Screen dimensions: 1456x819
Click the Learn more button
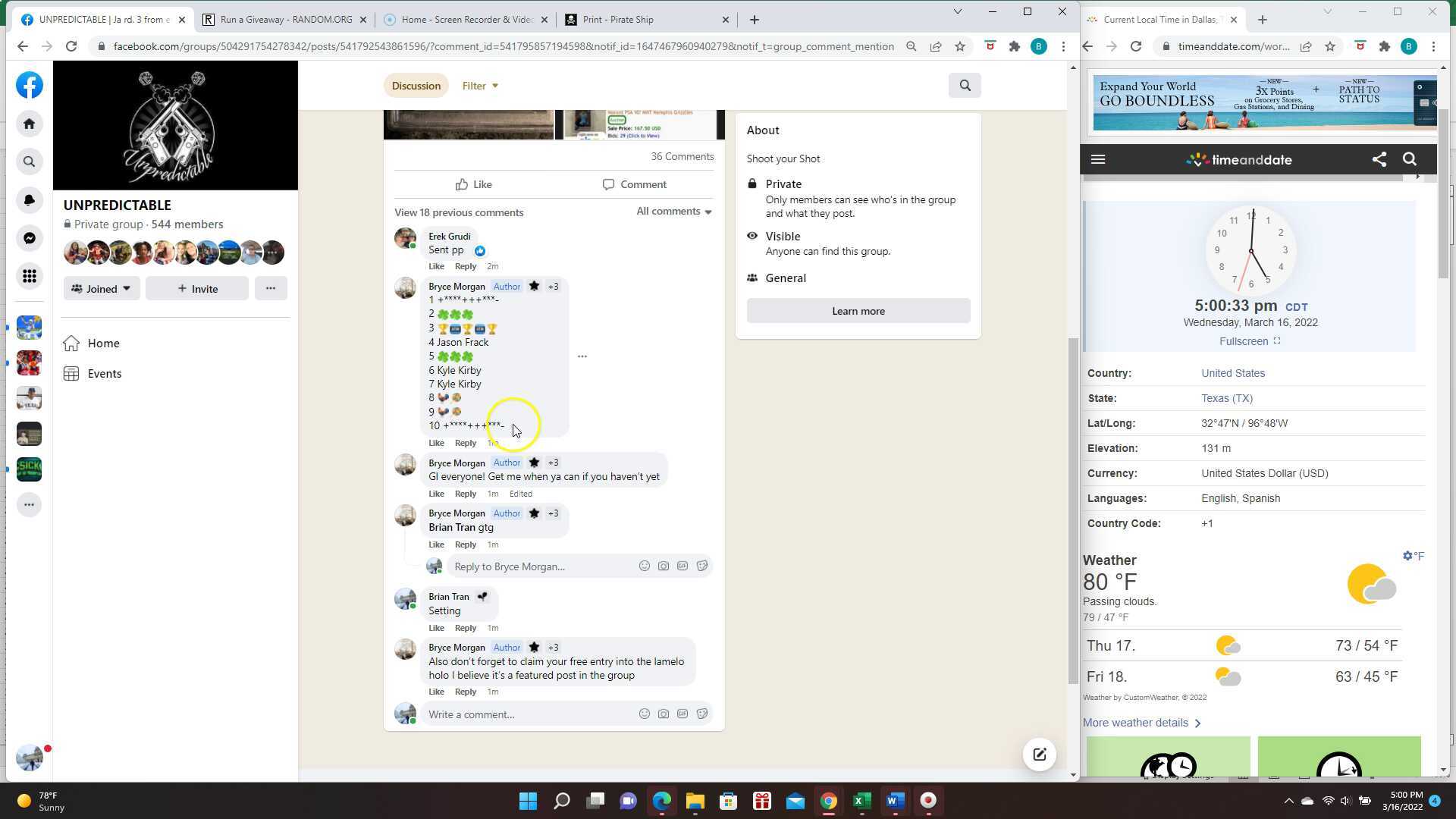coord(858,311)
